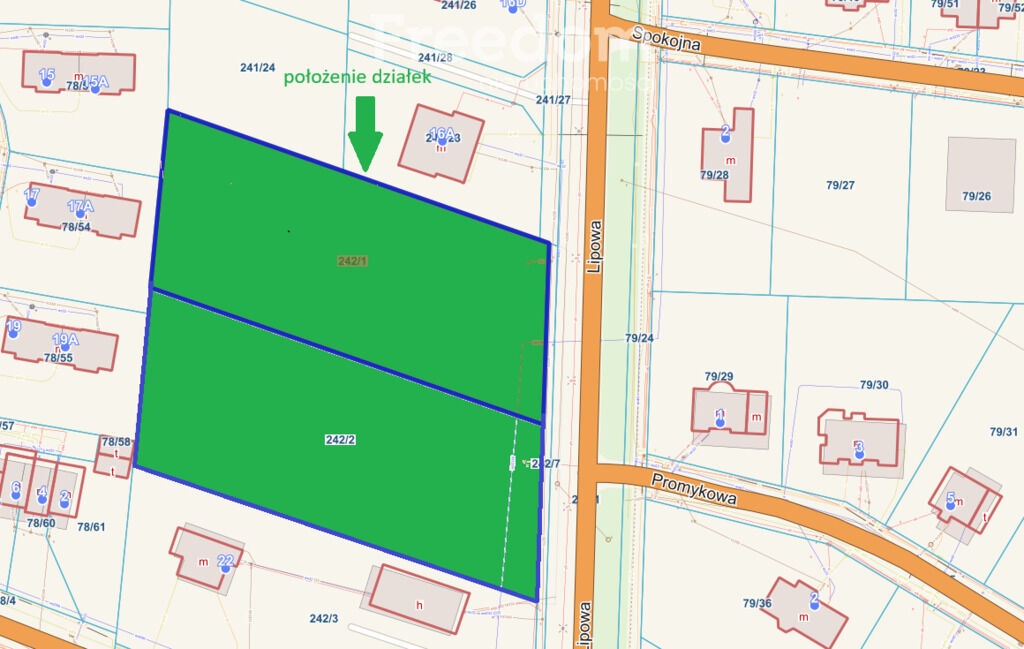Viewport: 1024px width, 649px height.
Task: Select parcel number label 79/27
Action: (x=840, y=185)
